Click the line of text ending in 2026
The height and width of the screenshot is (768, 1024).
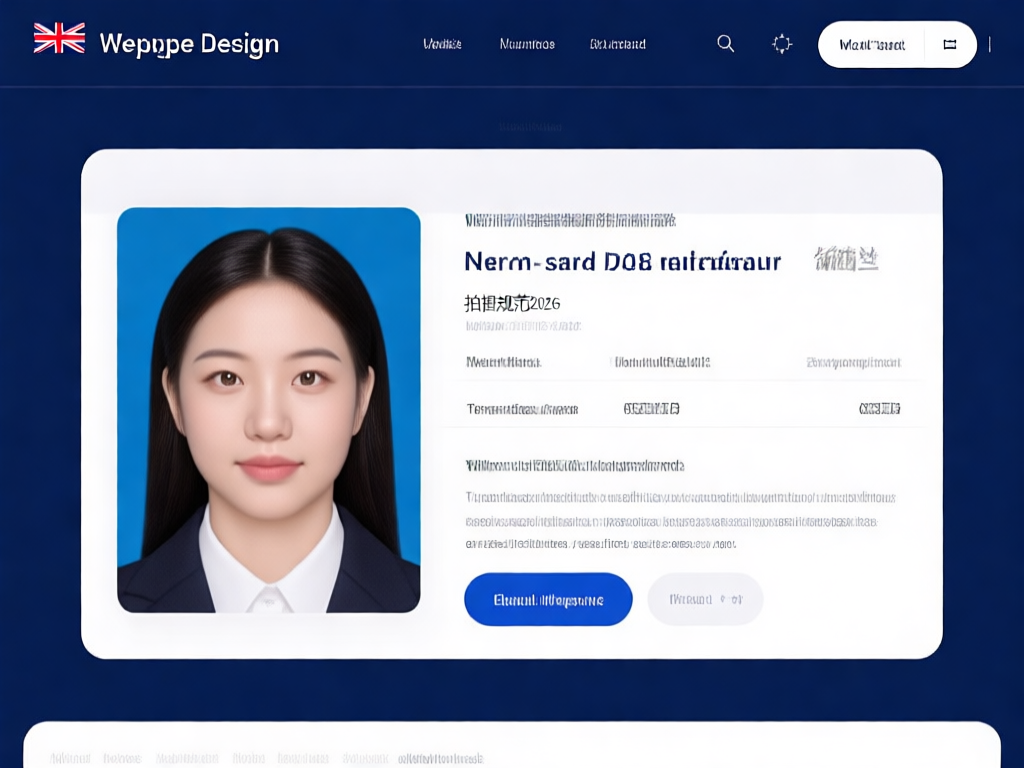512,303
